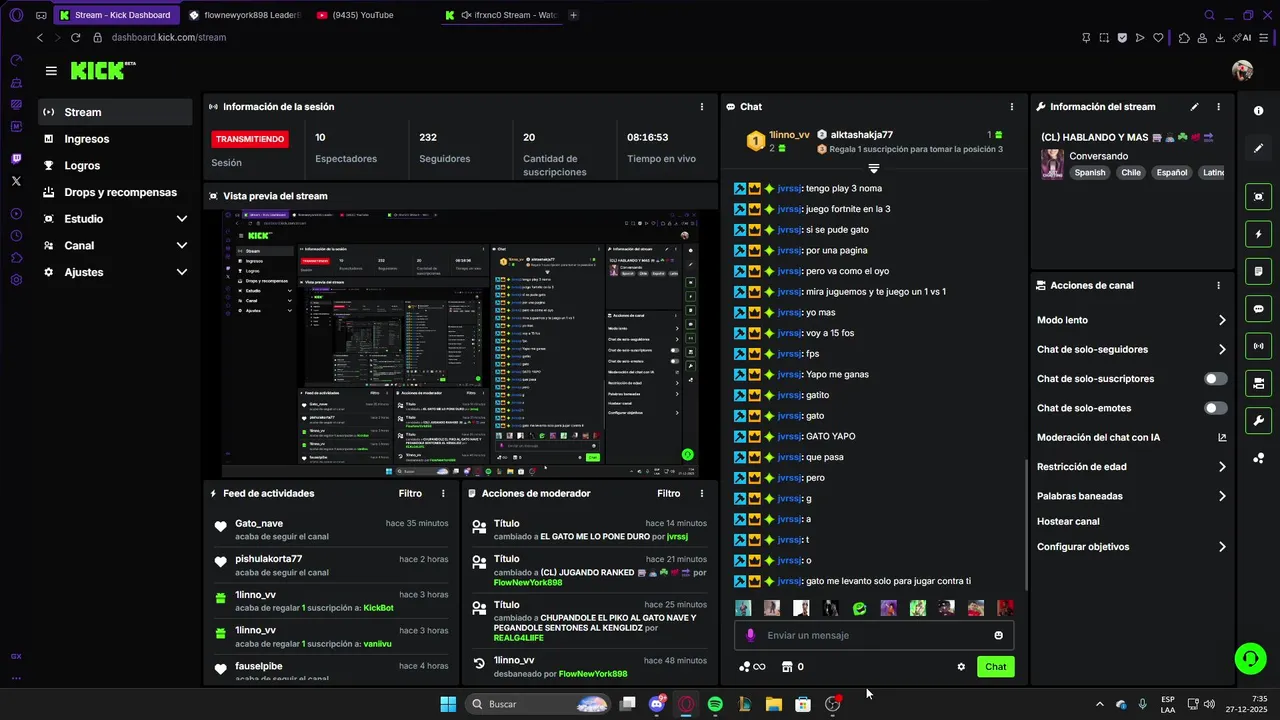Click Hostear canal

[1068, 521]
